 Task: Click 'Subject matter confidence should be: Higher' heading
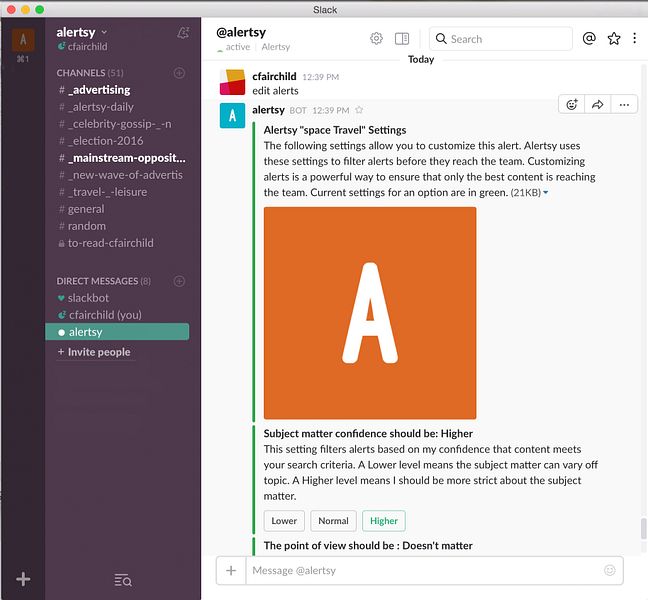[x=368, y=433]
